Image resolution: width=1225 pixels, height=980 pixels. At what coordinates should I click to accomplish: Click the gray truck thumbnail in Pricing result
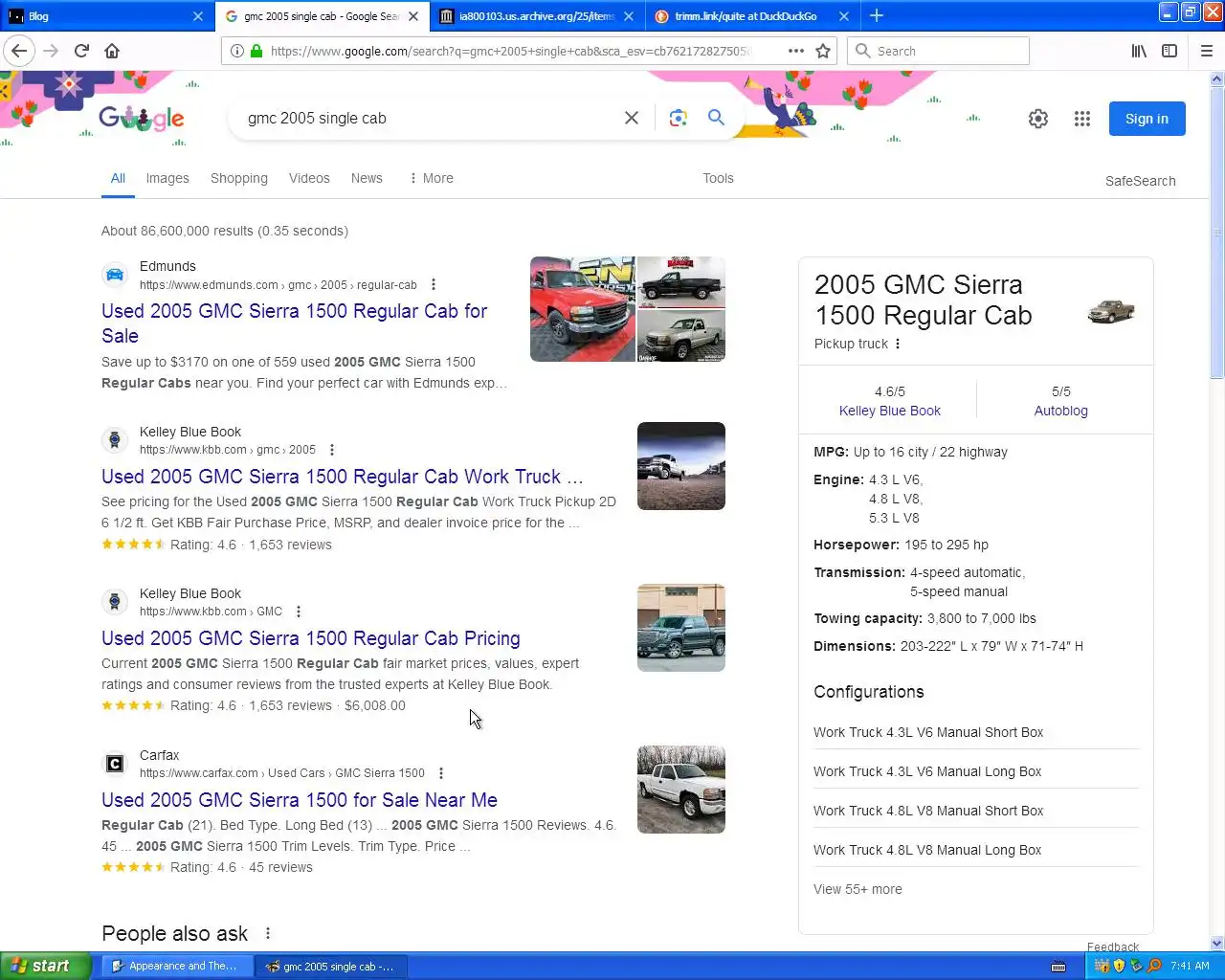click(681, 628)
